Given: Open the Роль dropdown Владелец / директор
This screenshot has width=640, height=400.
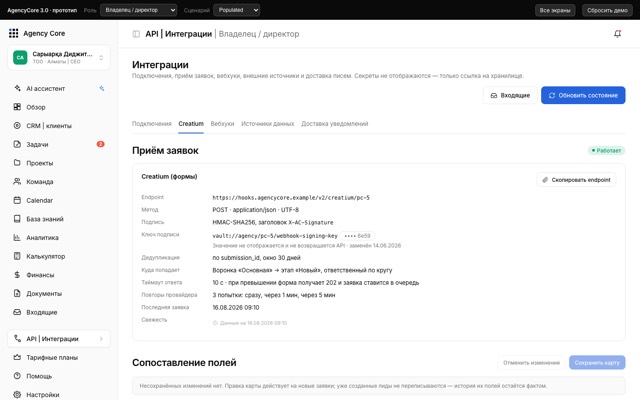Looking at the screenshot, I should pos(139,10).
